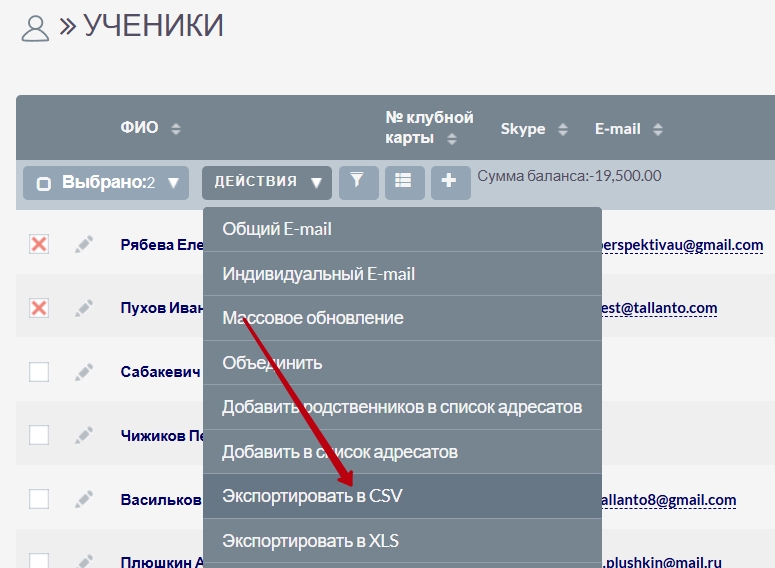Click the pencil icon for Сабакевич
775x568 pixels.
tap(84, 372)
